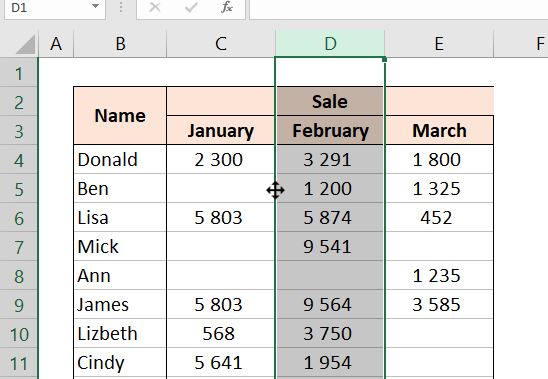Click the Enter checkmark icon in formula bar
The width and height of the screenshot is (548, 379).
click(191, 7)
